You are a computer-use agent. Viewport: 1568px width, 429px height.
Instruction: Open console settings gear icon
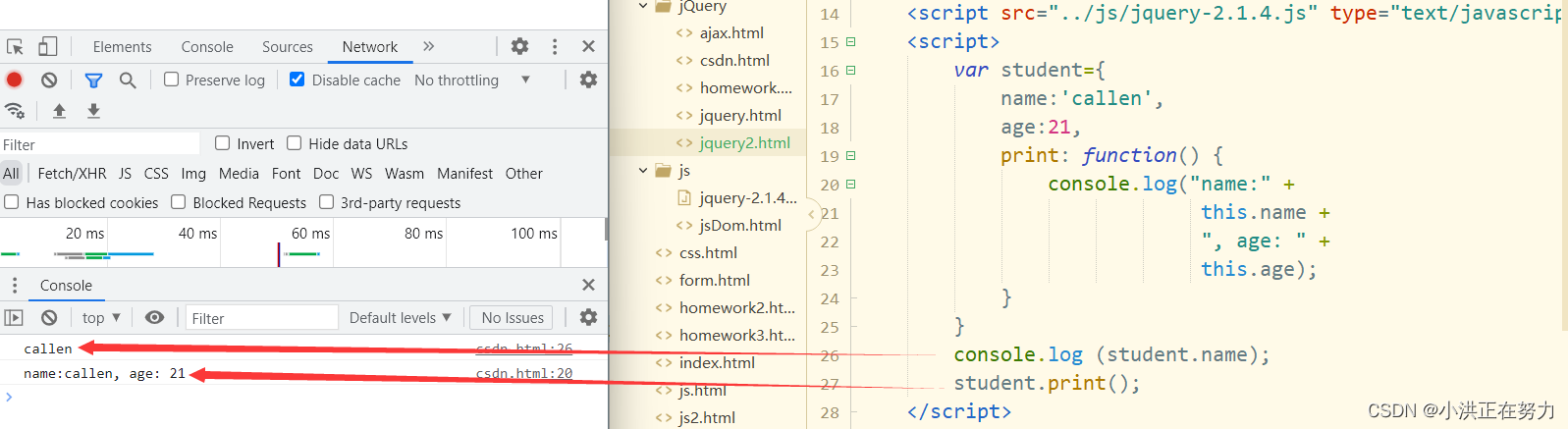[x=588, y=317]
